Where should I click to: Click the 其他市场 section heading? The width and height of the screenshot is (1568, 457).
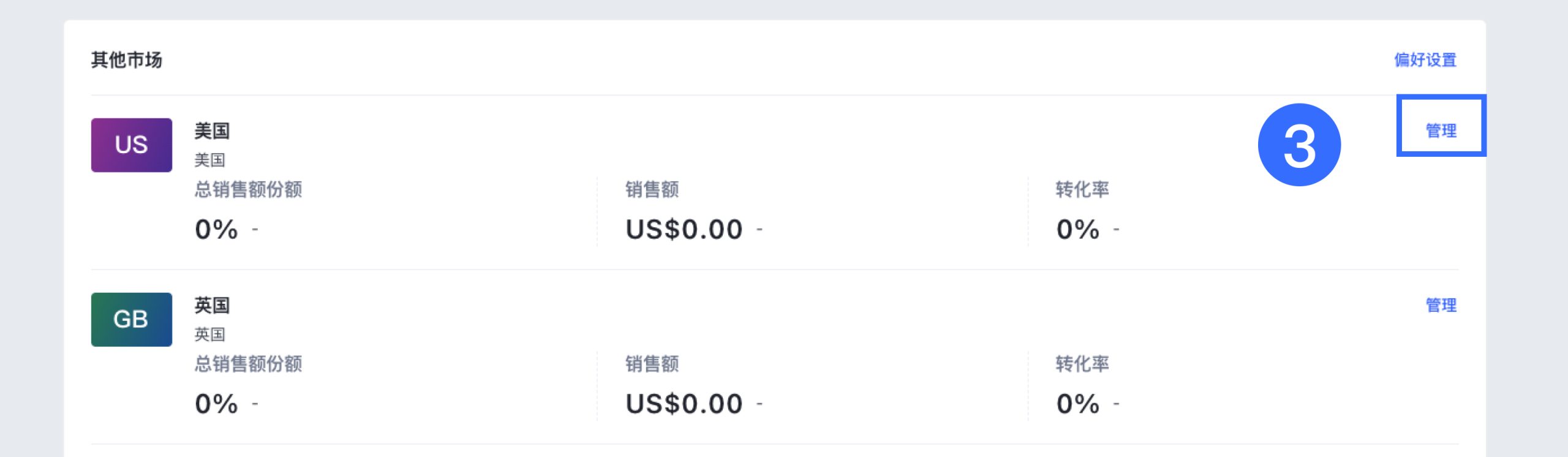click(127, 60)
